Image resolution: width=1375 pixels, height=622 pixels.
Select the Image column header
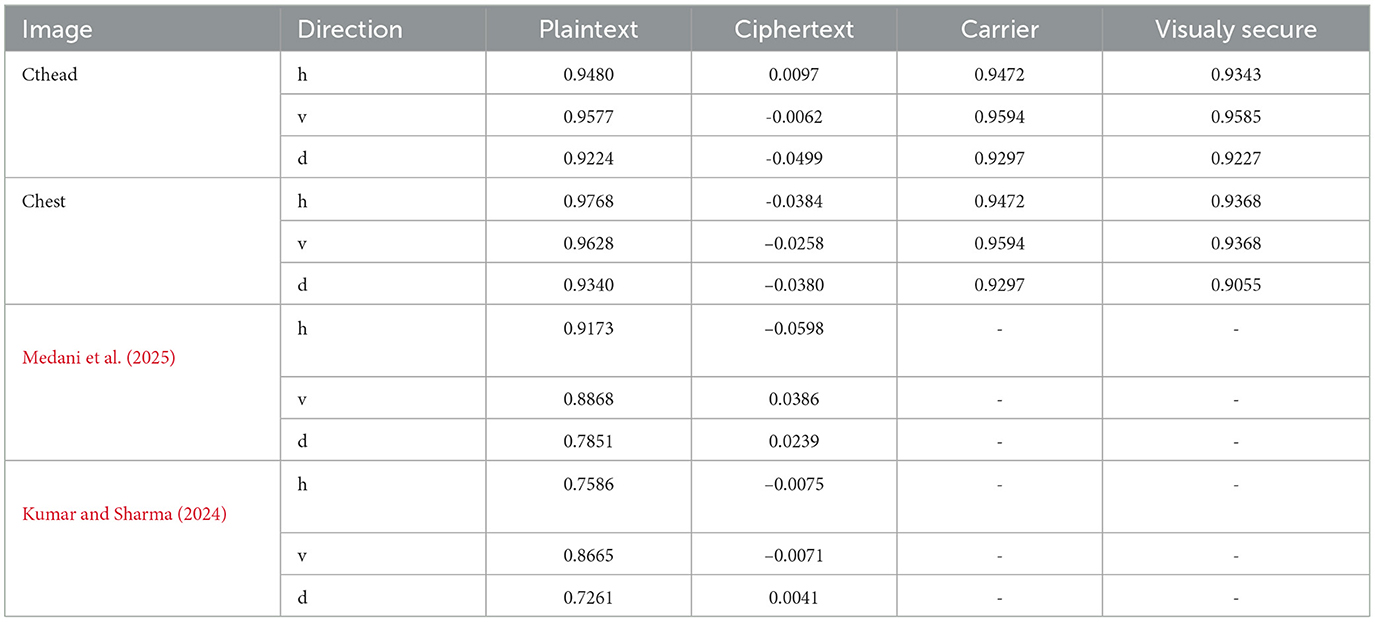coord(57,29)
